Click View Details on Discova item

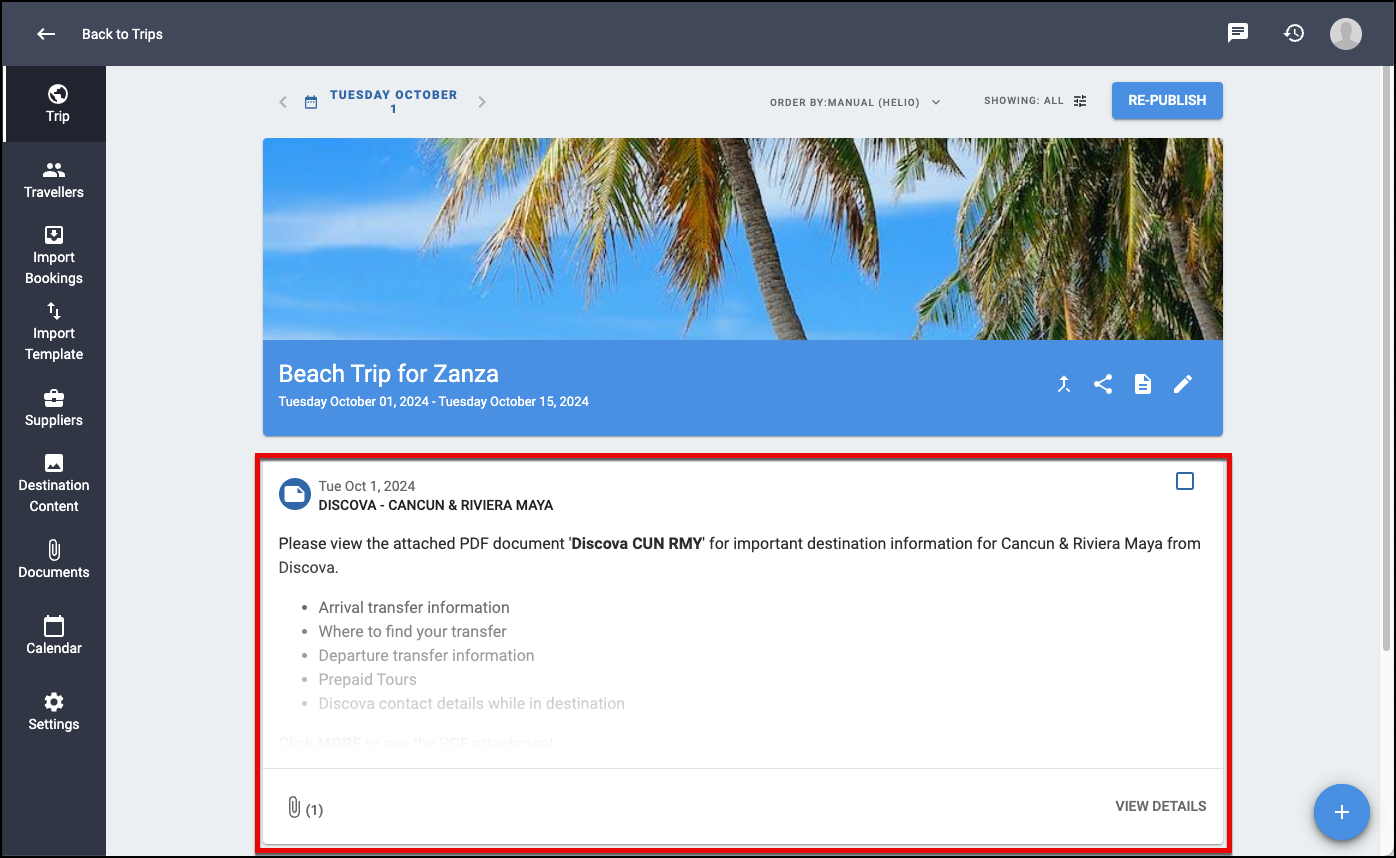coord(1161,806)
